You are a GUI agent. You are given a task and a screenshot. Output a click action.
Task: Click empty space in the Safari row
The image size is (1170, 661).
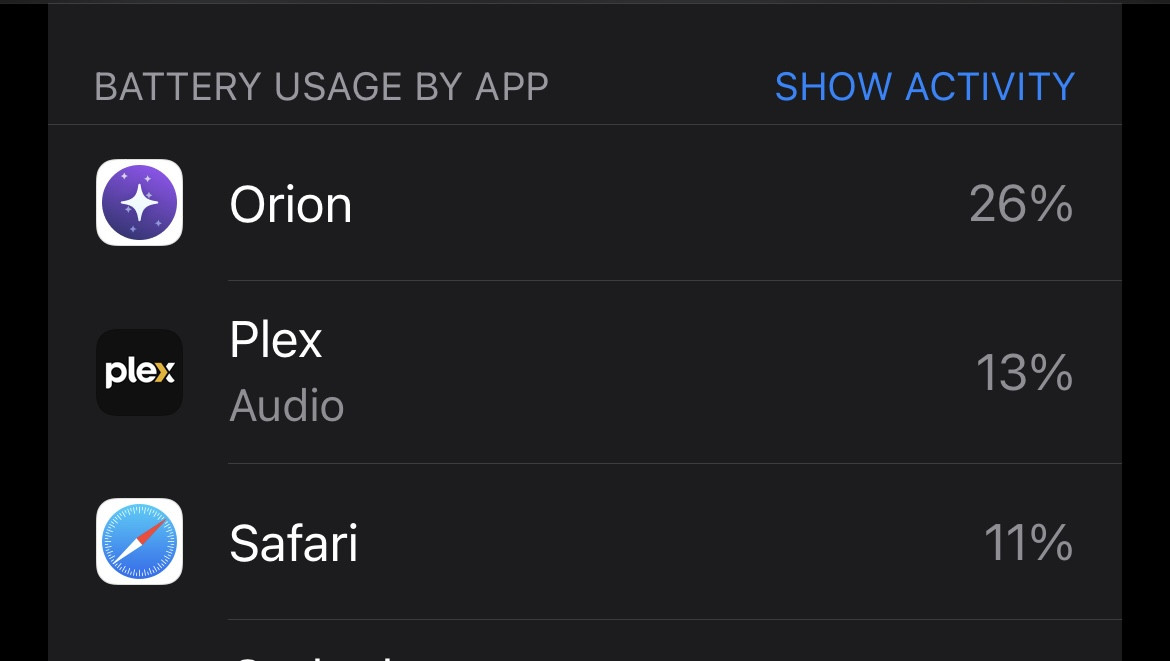(650, 543)
